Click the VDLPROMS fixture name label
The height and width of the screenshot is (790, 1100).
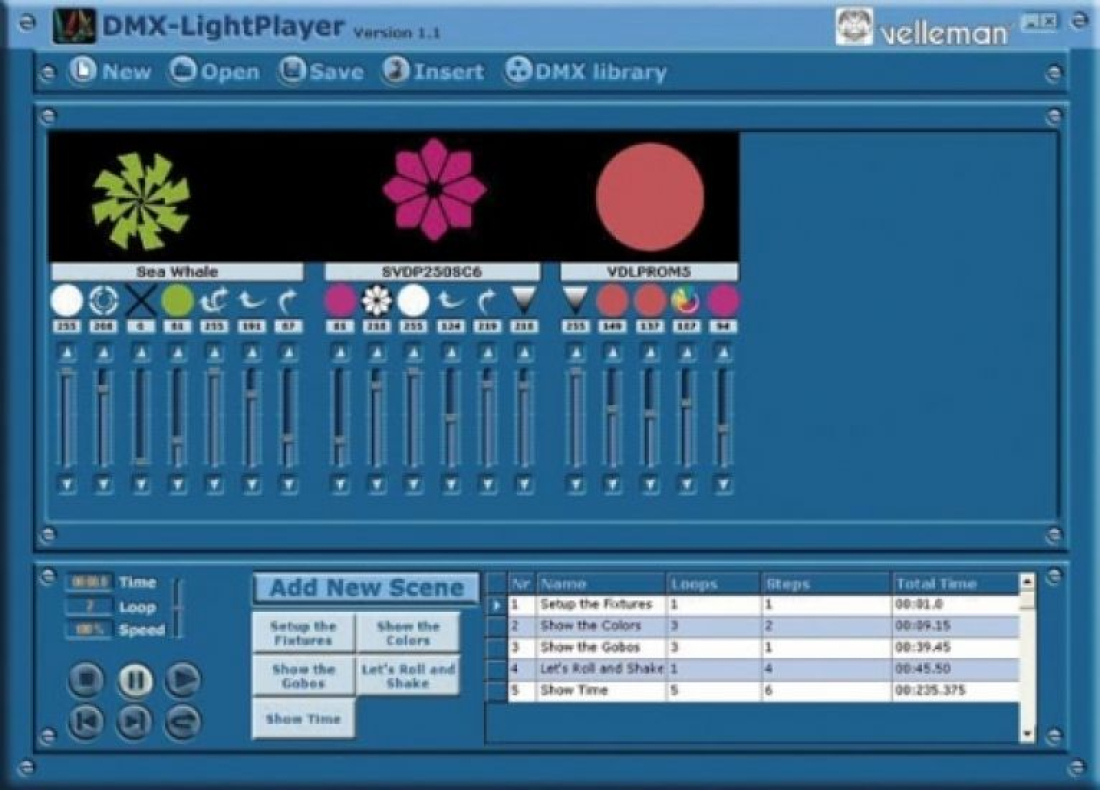(649, 272)
